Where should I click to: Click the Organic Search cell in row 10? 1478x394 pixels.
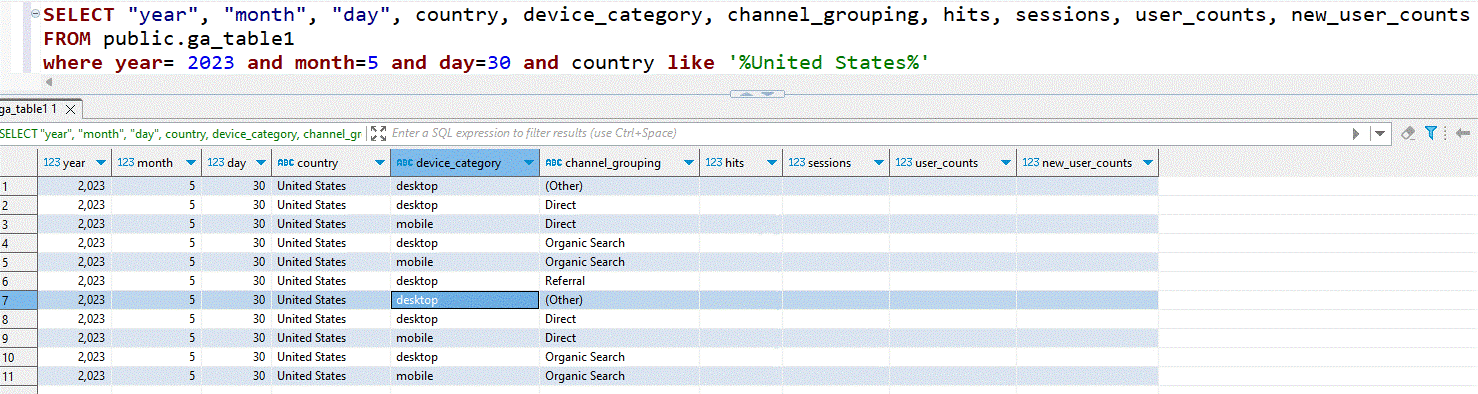pos(620,357)
